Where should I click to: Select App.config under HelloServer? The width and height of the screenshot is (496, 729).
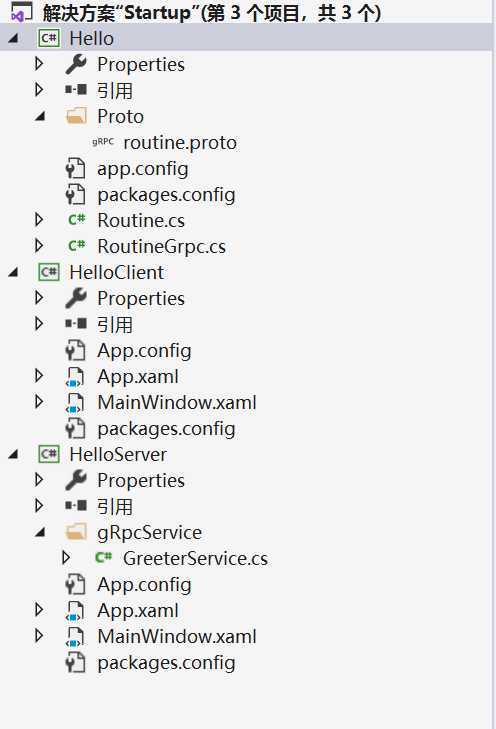click(144, 585)
